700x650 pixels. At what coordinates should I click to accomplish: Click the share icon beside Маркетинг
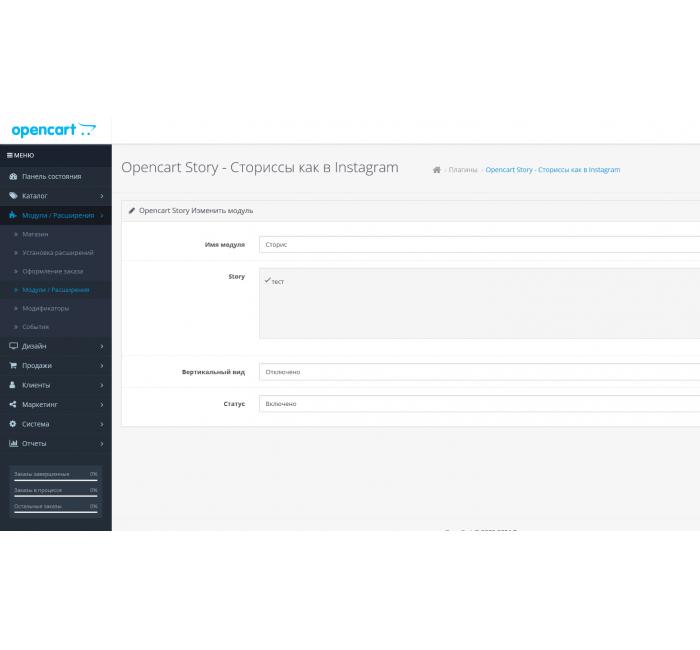coord(12,404)
